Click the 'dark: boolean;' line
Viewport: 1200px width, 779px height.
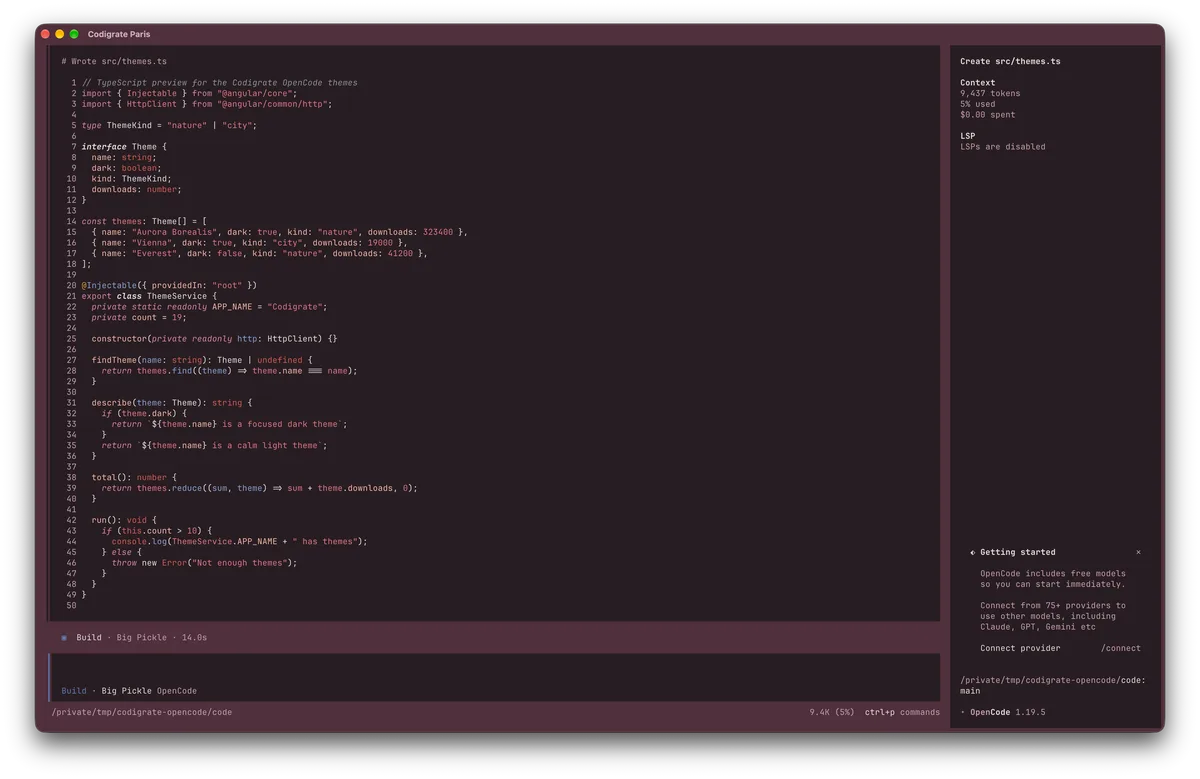tap(126, 168)
